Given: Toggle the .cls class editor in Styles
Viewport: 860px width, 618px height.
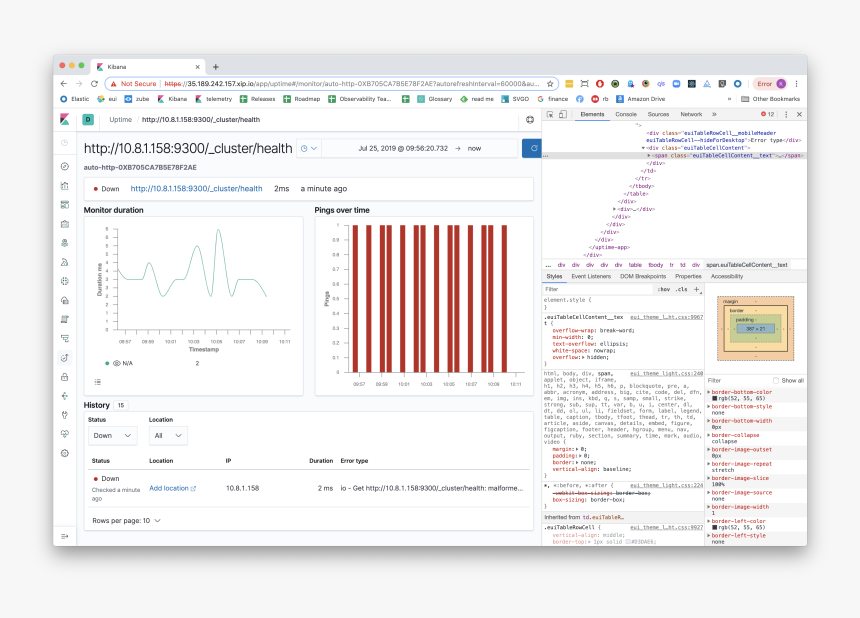Looking at the screenshot, I should 682,289.
